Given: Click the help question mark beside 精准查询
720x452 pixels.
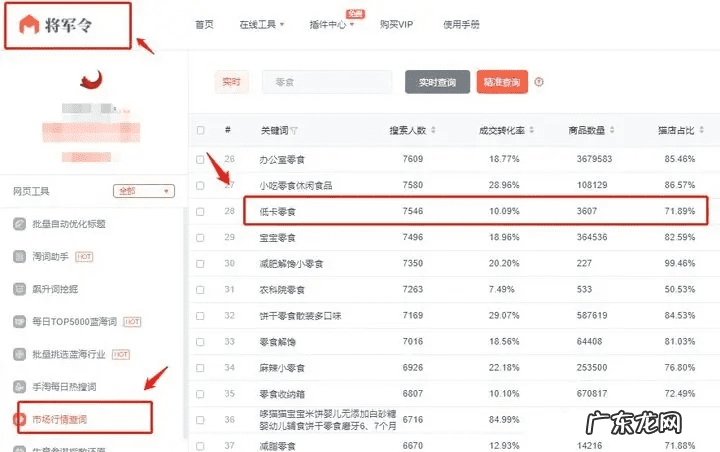Looking at the screenshot, I should 539,82.
